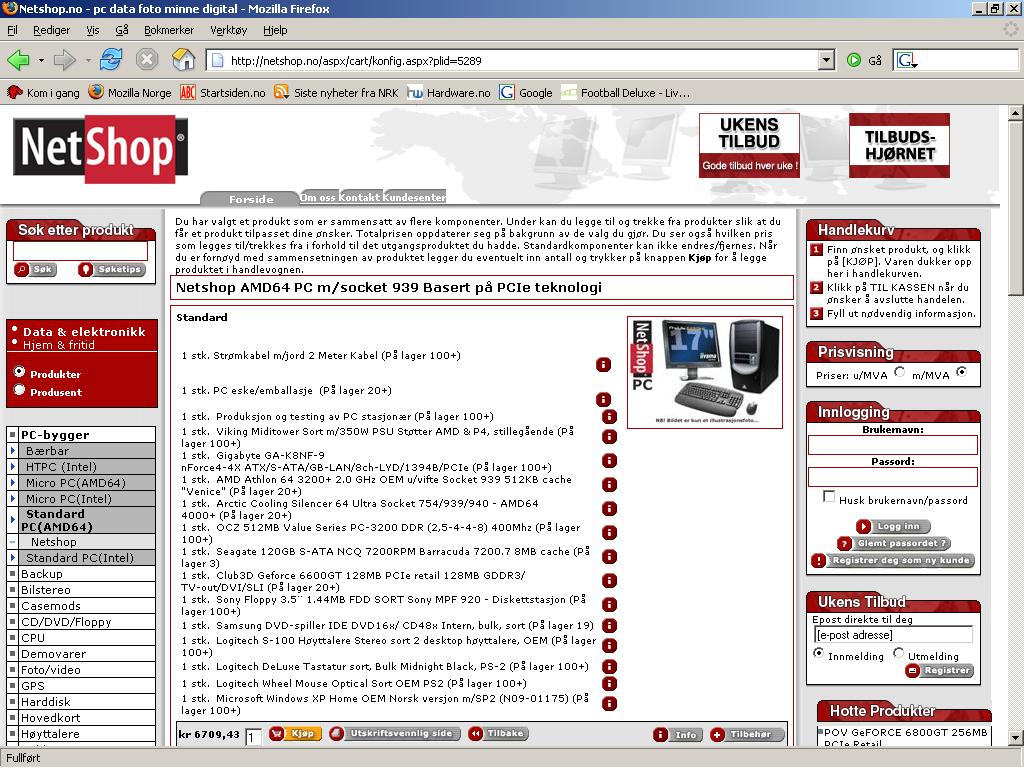Click the Ukens Tilbud banner image
The image size is (1024, 768).
pyautogui.click(x=749, y=145)
